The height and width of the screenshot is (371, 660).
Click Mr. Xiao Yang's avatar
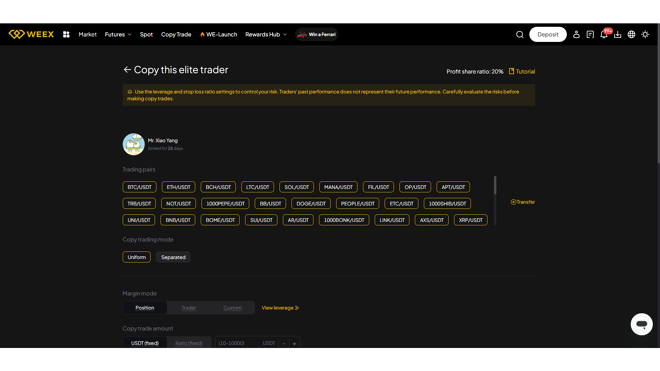coord(133,144)
